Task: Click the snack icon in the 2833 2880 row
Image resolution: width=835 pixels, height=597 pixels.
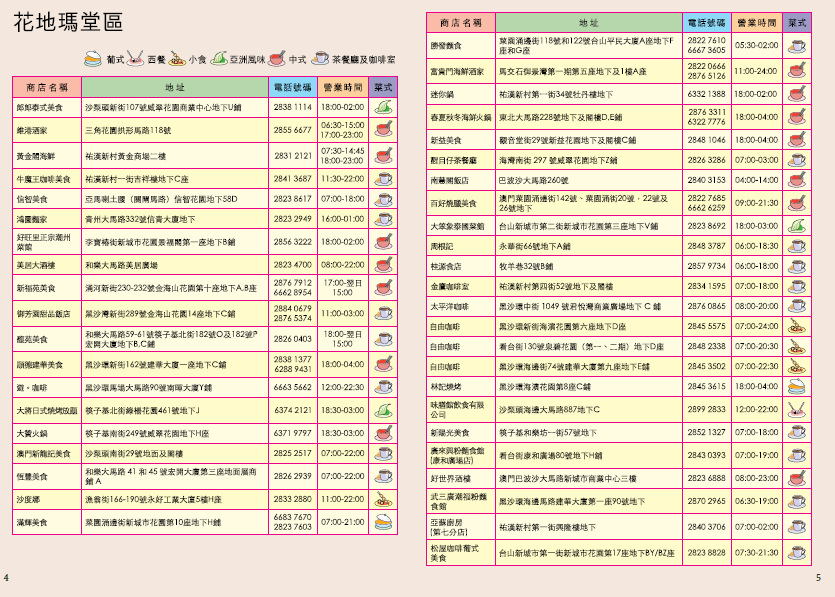Action: [x=383, y=500]
